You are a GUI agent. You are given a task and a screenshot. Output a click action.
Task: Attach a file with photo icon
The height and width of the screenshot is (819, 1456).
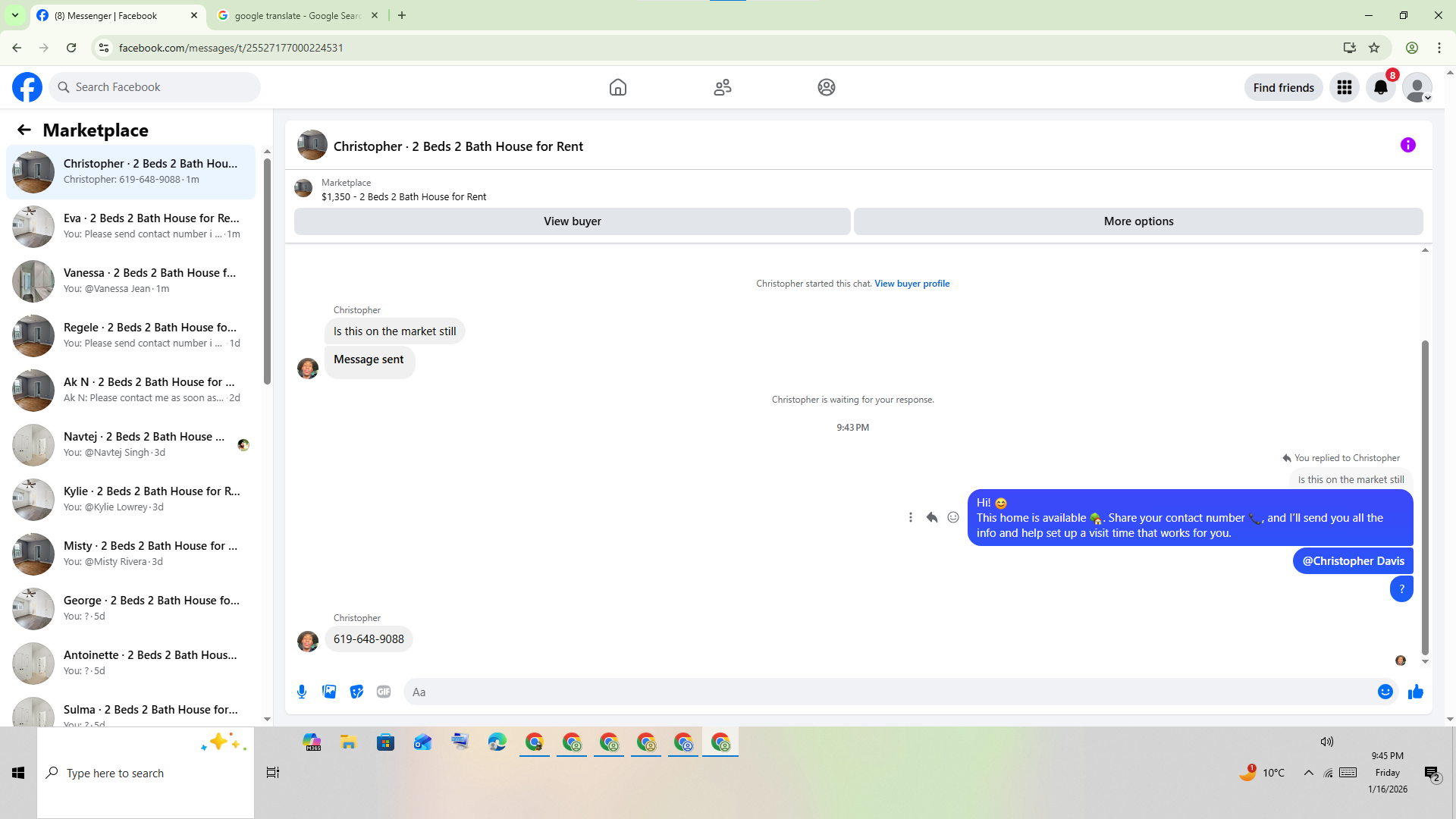329,692
